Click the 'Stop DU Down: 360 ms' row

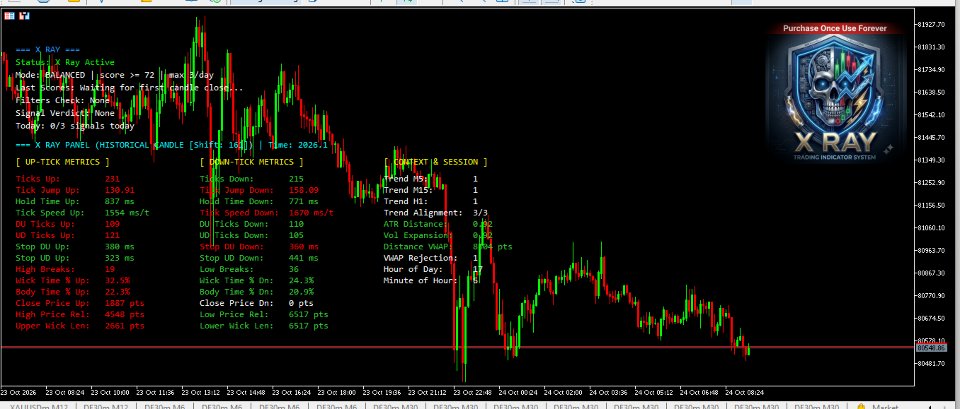pos(258,247)
